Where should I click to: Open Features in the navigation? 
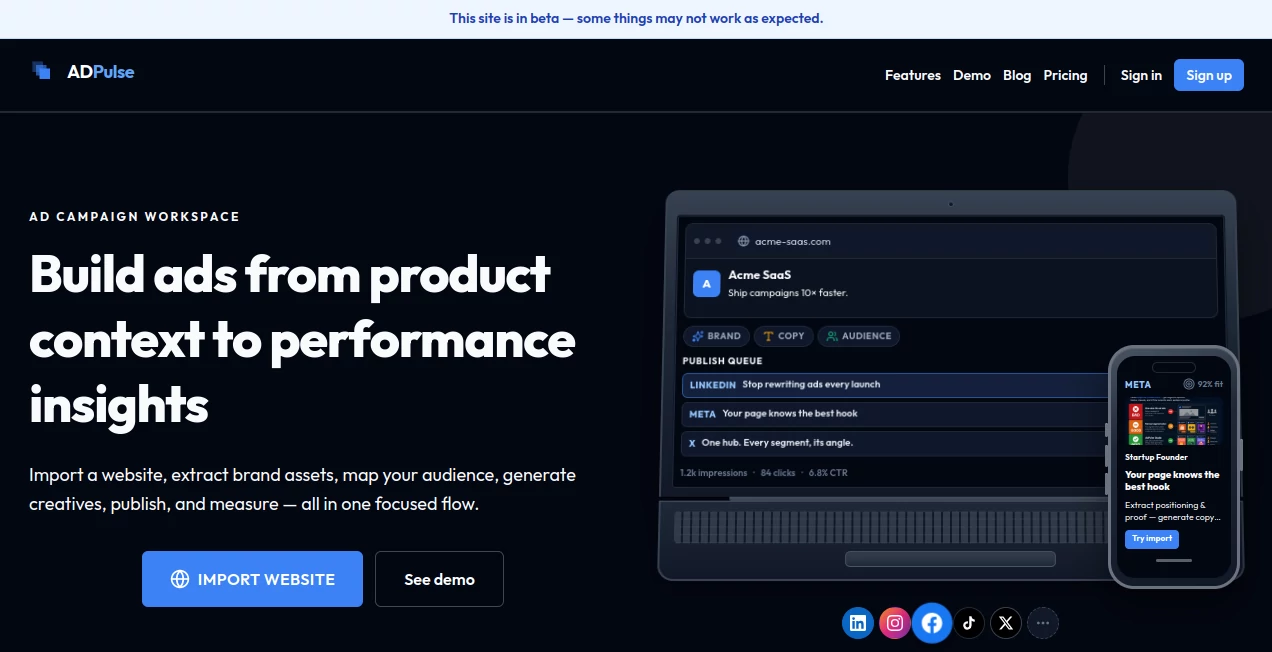tap(913, 75)
